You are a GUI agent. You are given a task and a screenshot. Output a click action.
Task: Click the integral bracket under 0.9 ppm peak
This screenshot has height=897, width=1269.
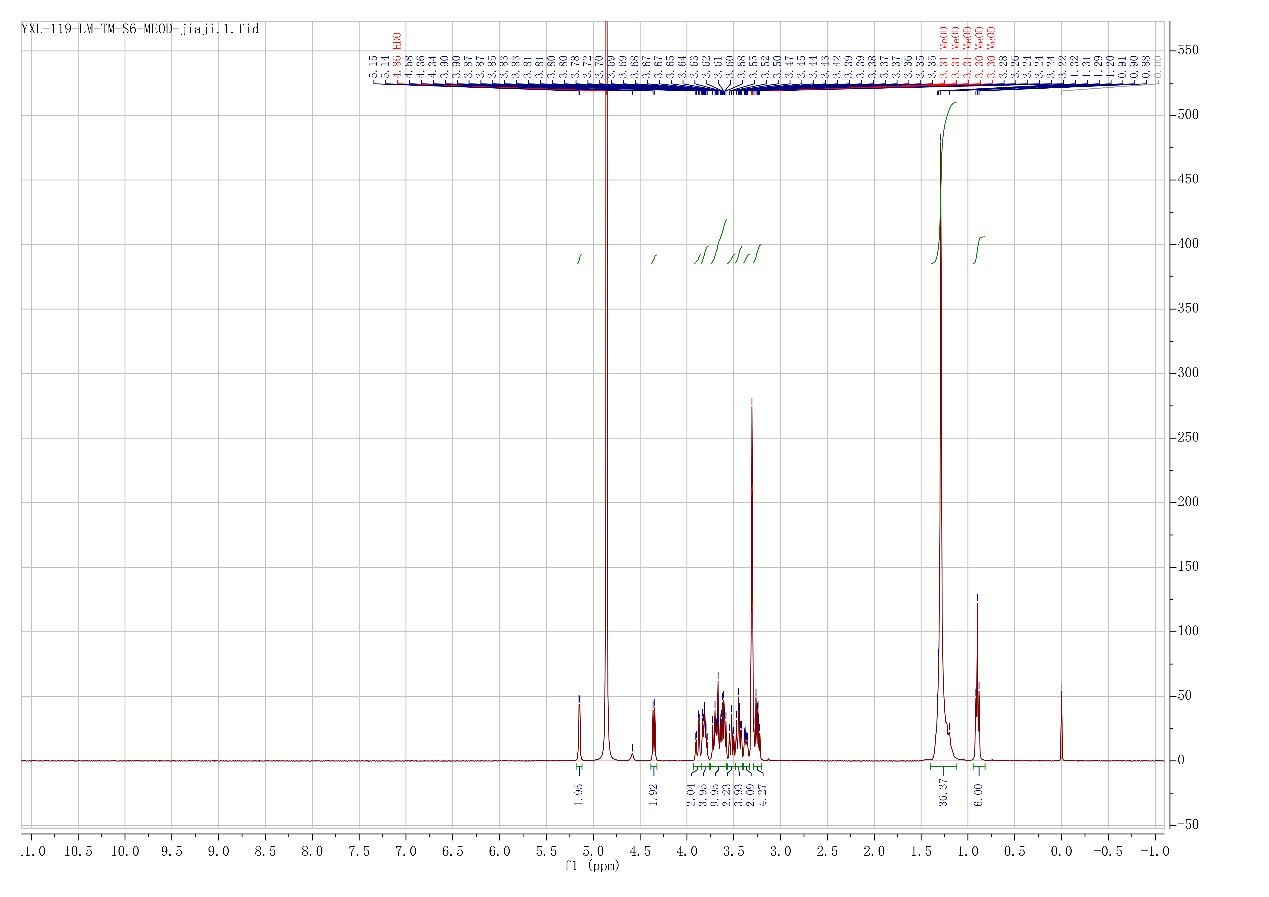(x=979, y=768)
